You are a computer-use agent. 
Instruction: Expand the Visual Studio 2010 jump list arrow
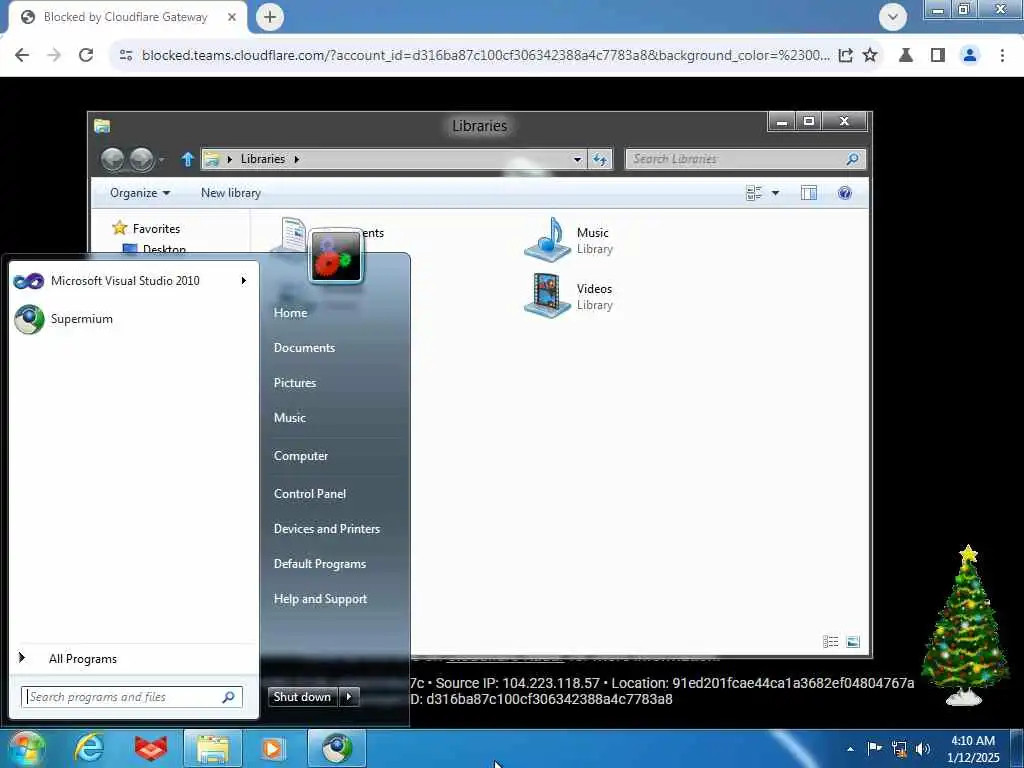click(244, 281)
